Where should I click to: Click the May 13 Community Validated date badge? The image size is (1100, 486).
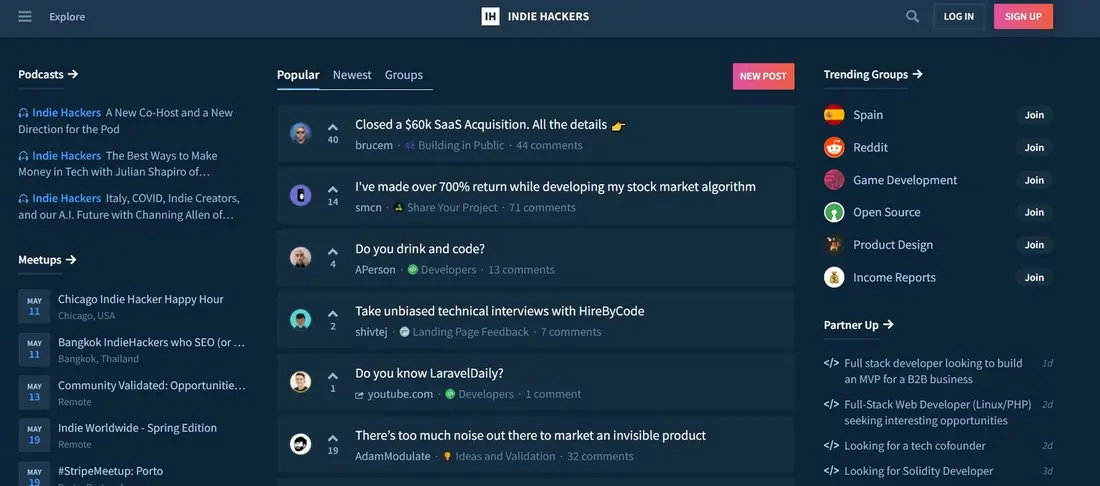(34, 392)
